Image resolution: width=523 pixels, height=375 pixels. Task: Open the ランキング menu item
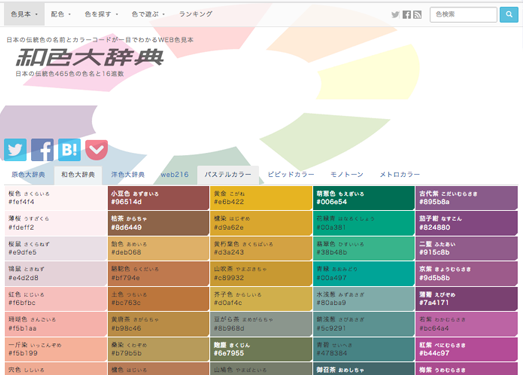[196, 14]
